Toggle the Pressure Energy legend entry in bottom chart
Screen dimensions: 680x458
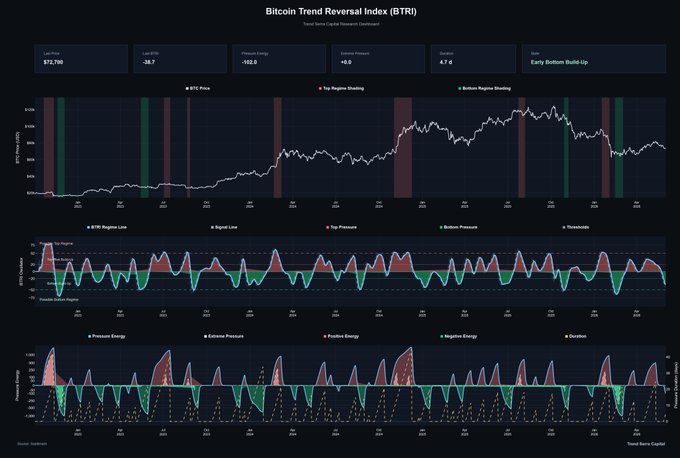pyautogui.click(x=107, y=336)
